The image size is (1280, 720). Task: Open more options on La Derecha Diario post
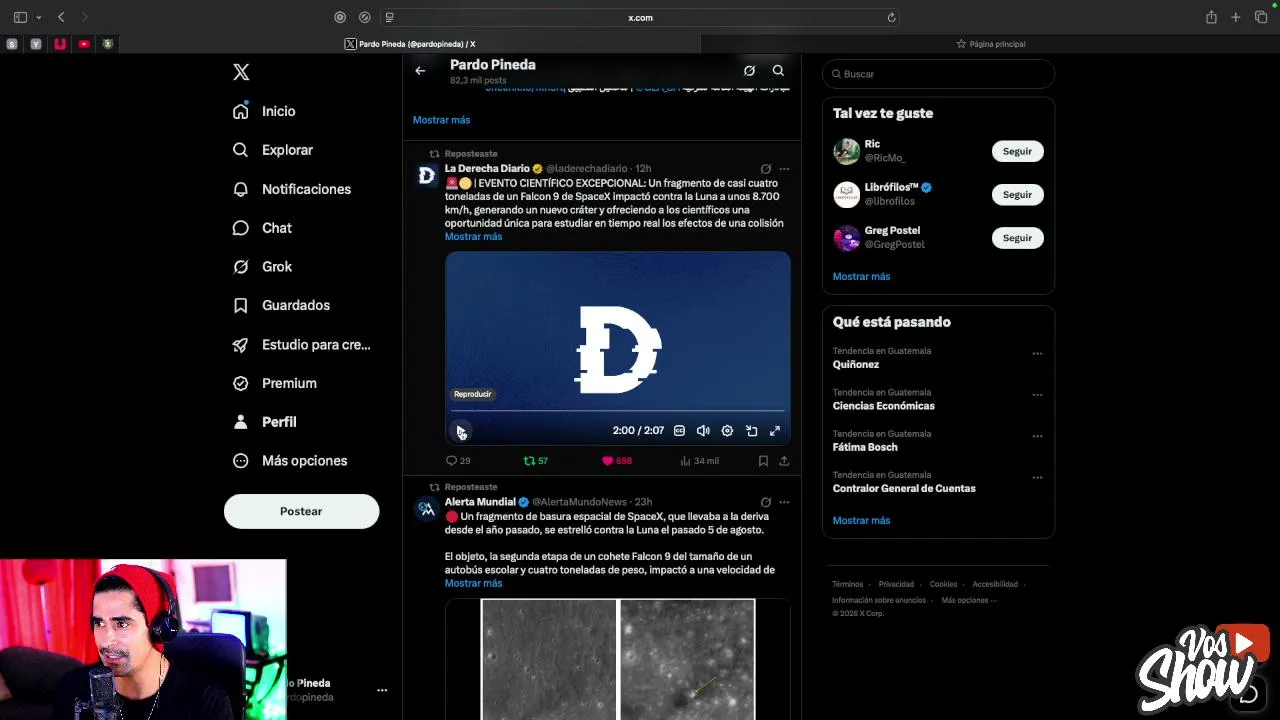[x=784, y=169]
